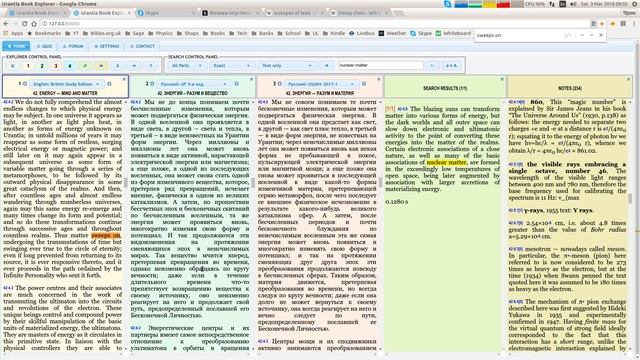Toggle the a = A case sensitivity button

pyautogui.click(x=451, y=66)
